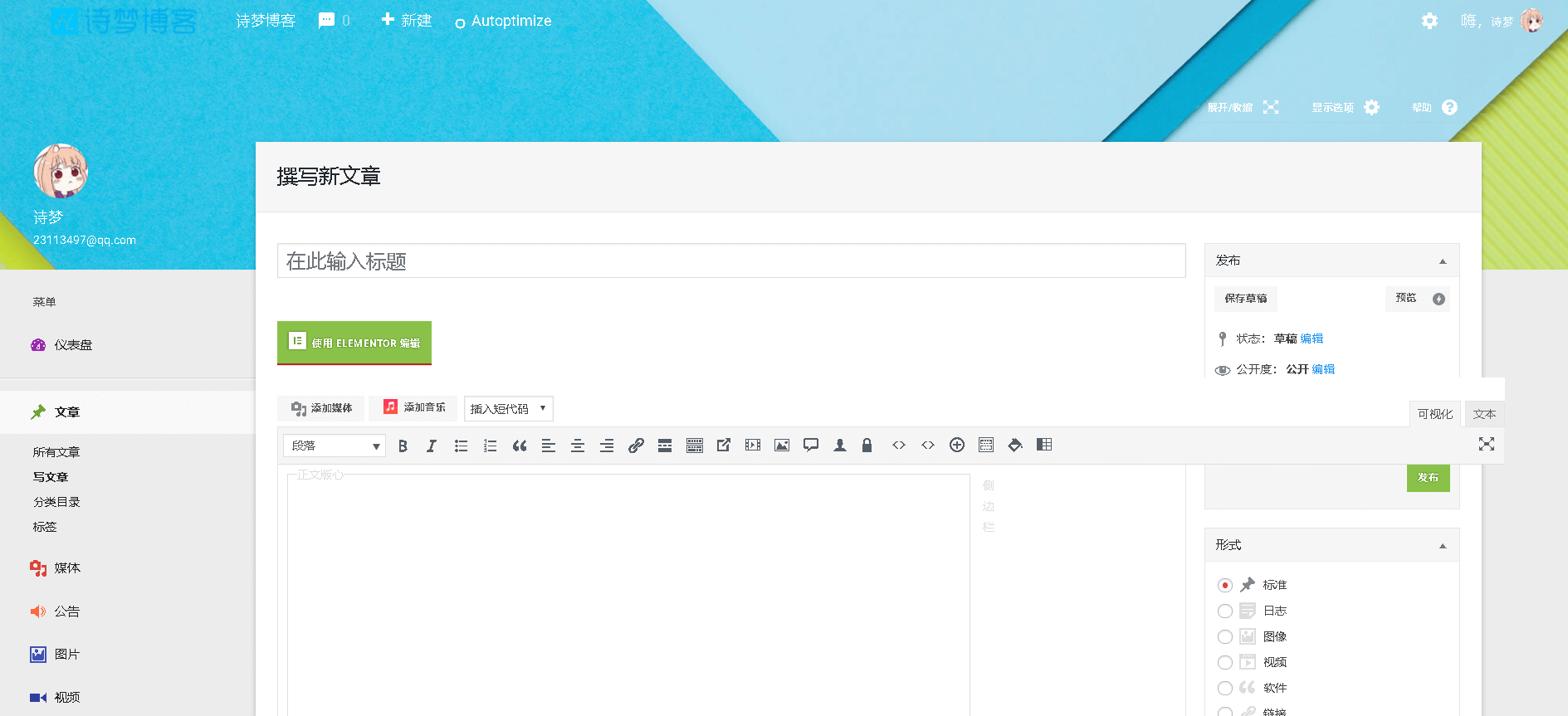Open the 插入短代码 shortcode dropdown

[508, 408]
